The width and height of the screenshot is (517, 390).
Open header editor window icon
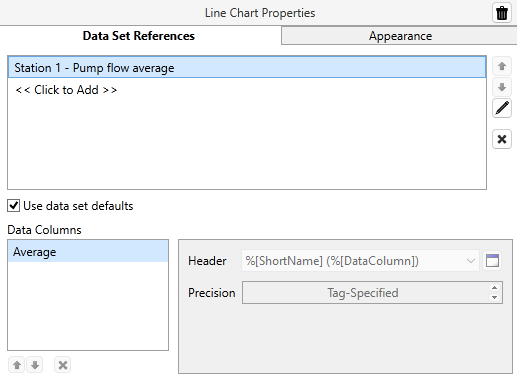point(492,261)
